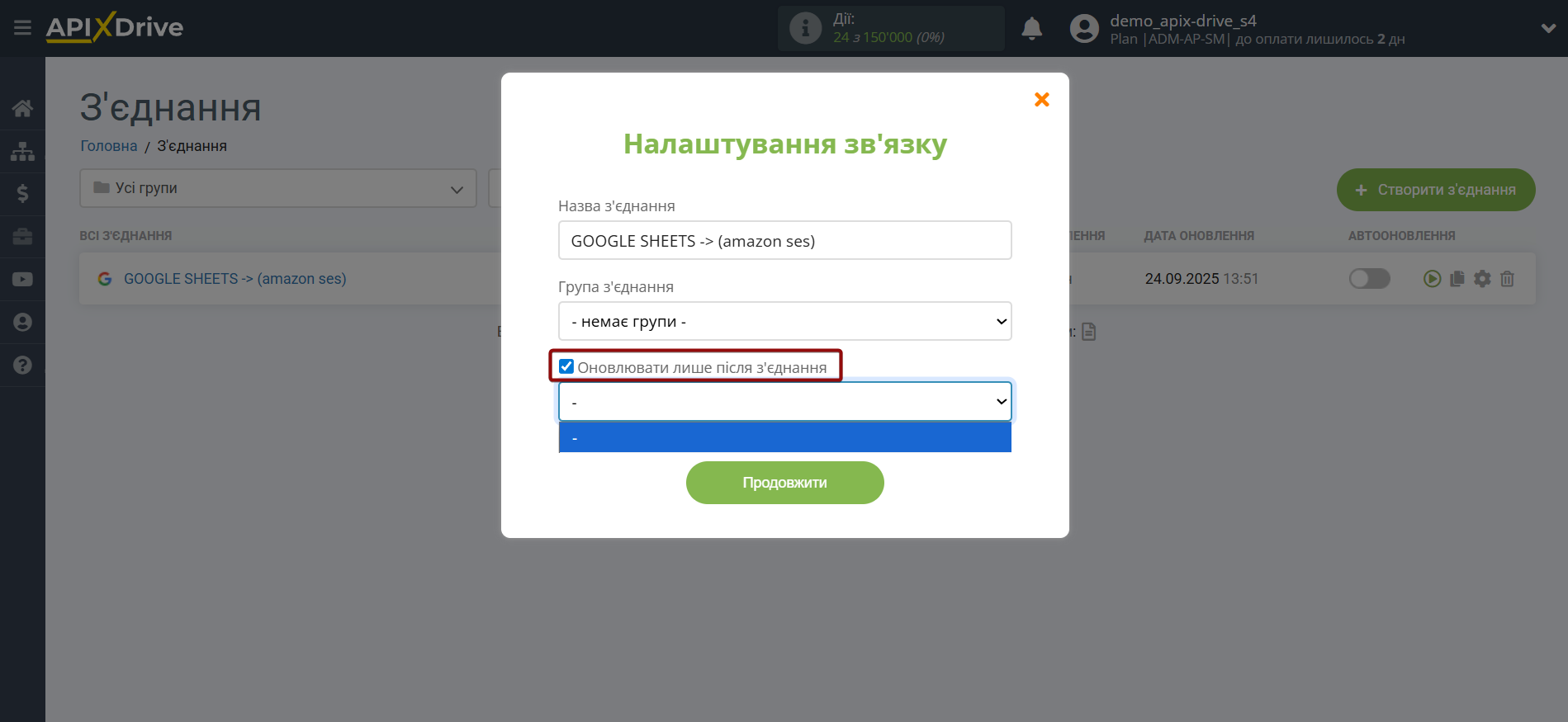This screenshot has width=1568, height=722.
Task: Click the Головна breadcrumb link
Action: pos(109,146)
